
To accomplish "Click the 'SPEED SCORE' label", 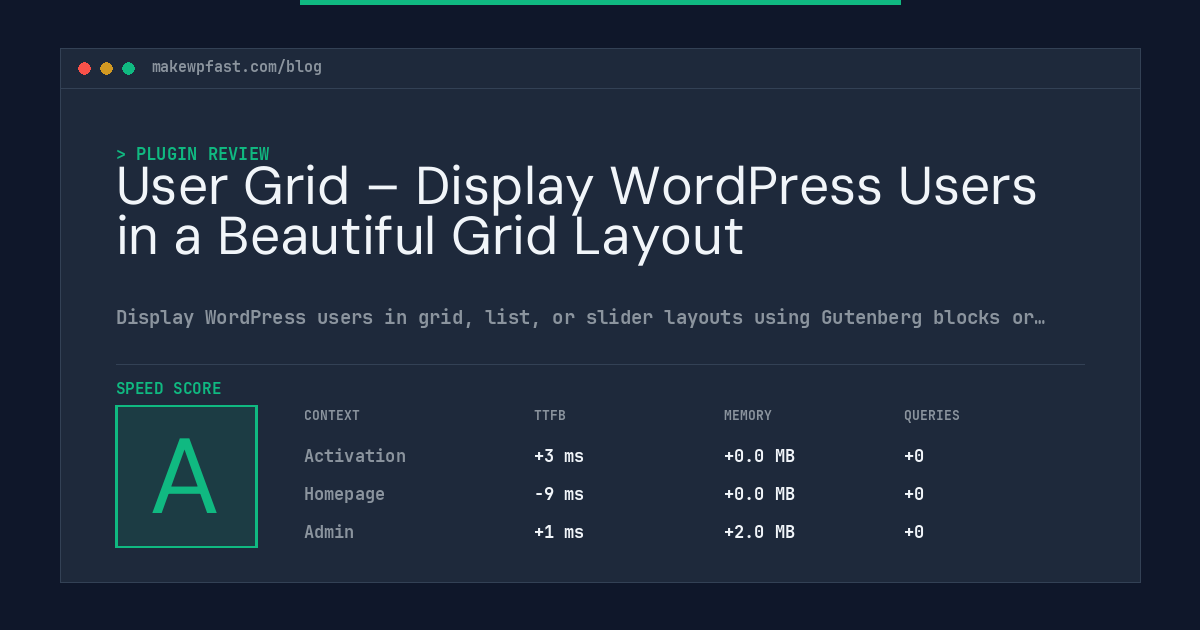I will pos(169,389).
